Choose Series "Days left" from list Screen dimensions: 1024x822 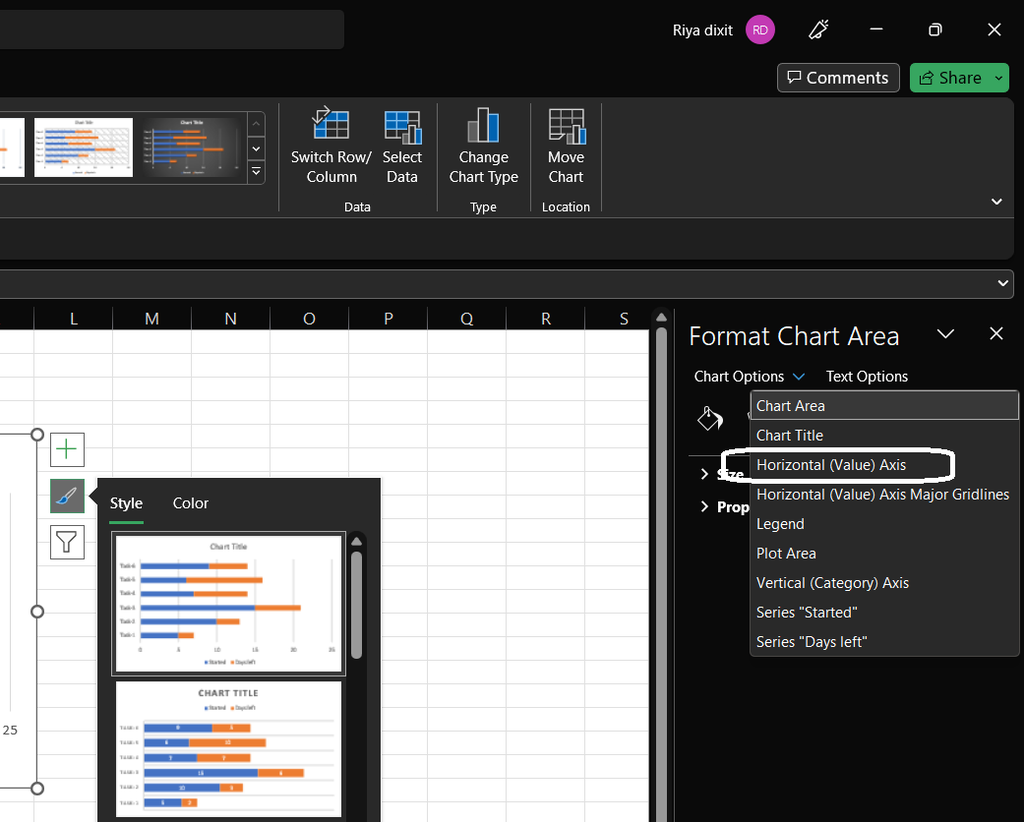(811, 642)
